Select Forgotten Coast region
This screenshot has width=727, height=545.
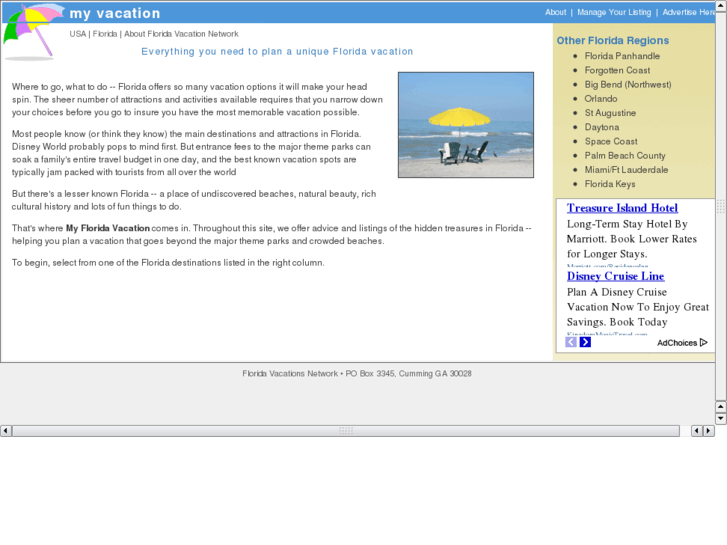pyautogui.click(x=617, y=71)
